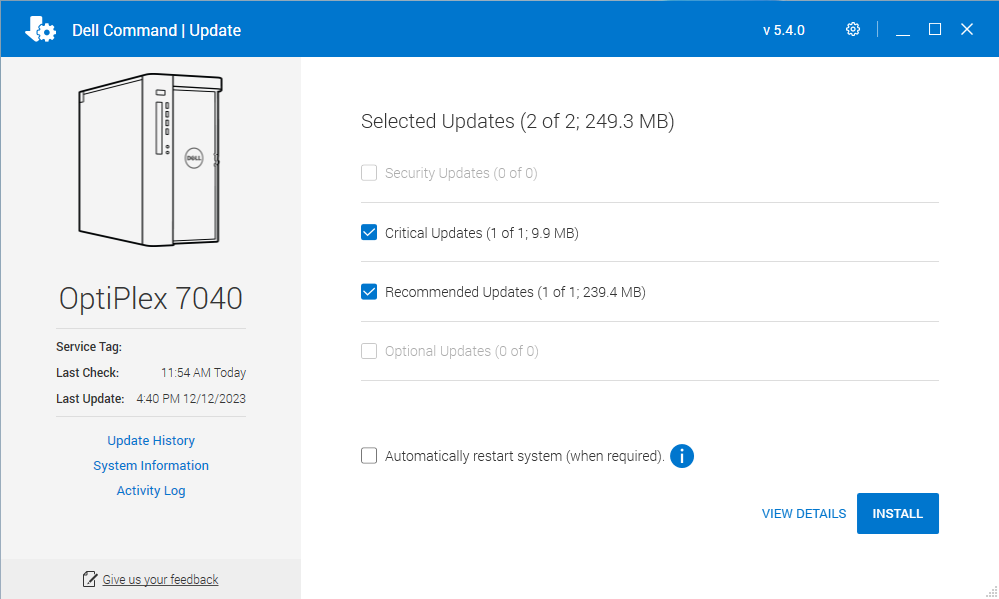Open the Activity Log link
Image resolution: width=999 pixels, height=599 pixels.
pos(151,491)
